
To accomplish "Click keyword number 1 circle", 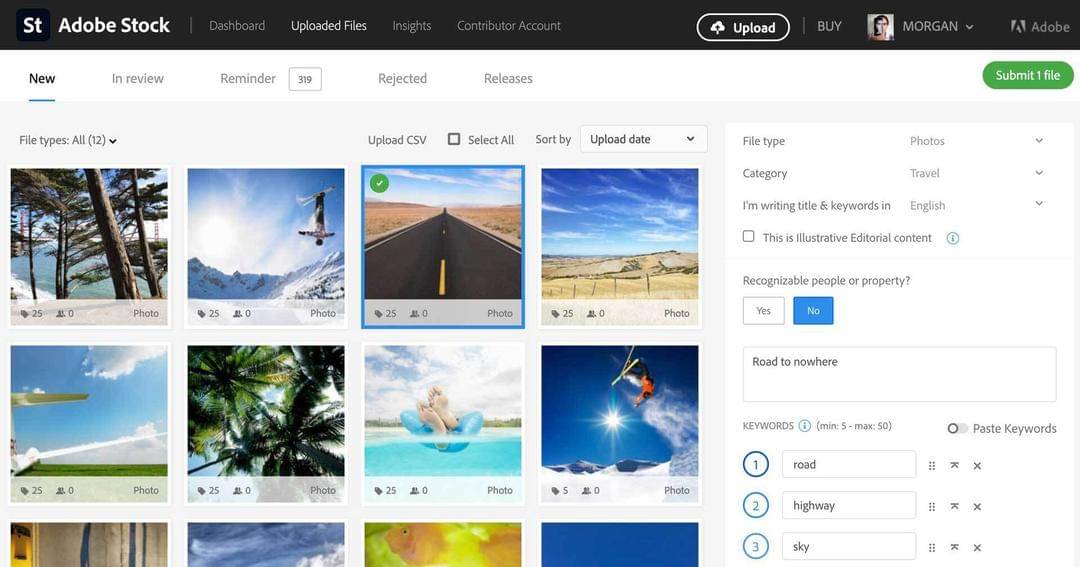I will click(756, 464).
